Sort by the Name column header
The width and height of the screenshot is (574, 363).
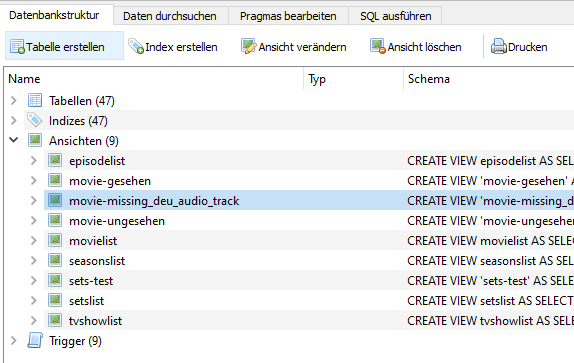[x=154, y=79]
